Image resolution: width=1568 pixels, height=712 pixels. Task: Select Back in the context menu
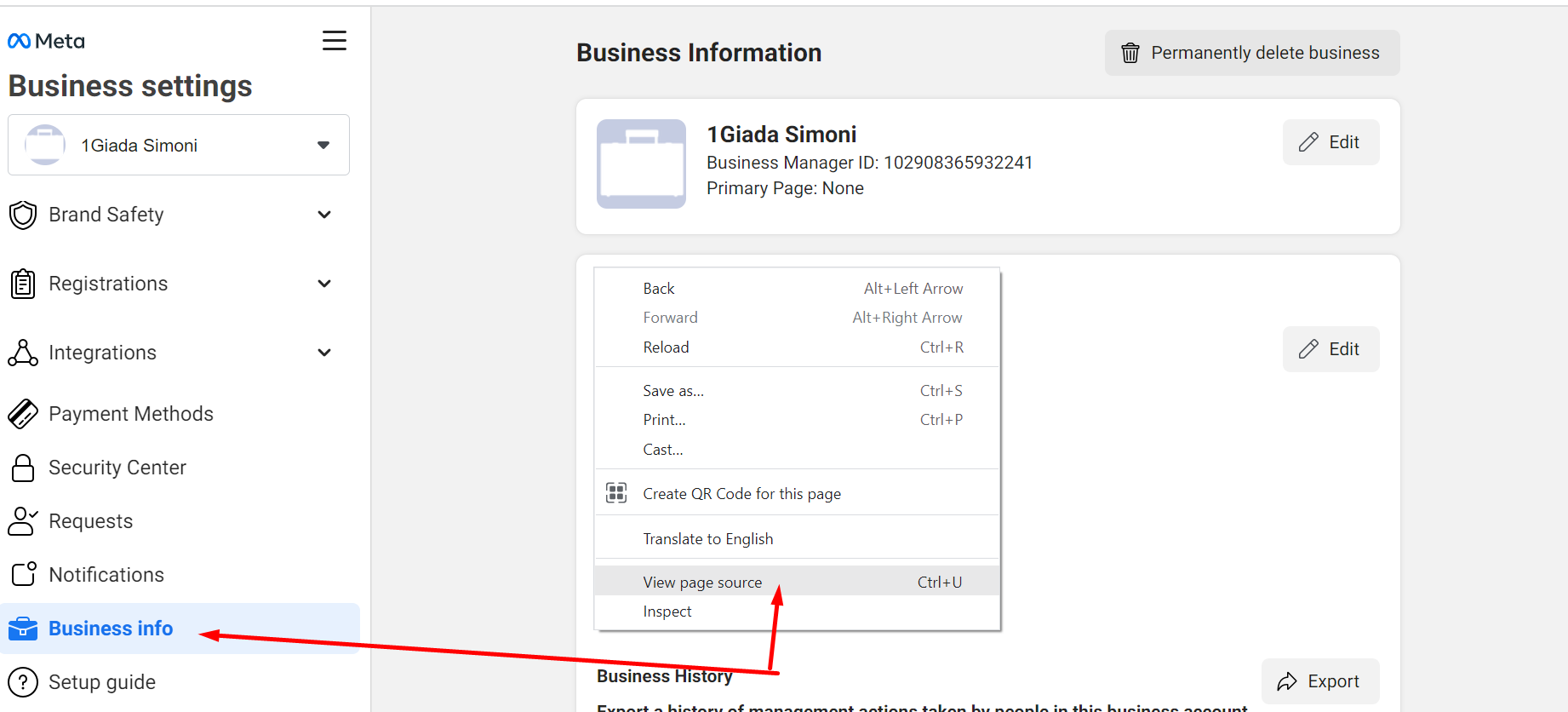click(x=797, y=289)
